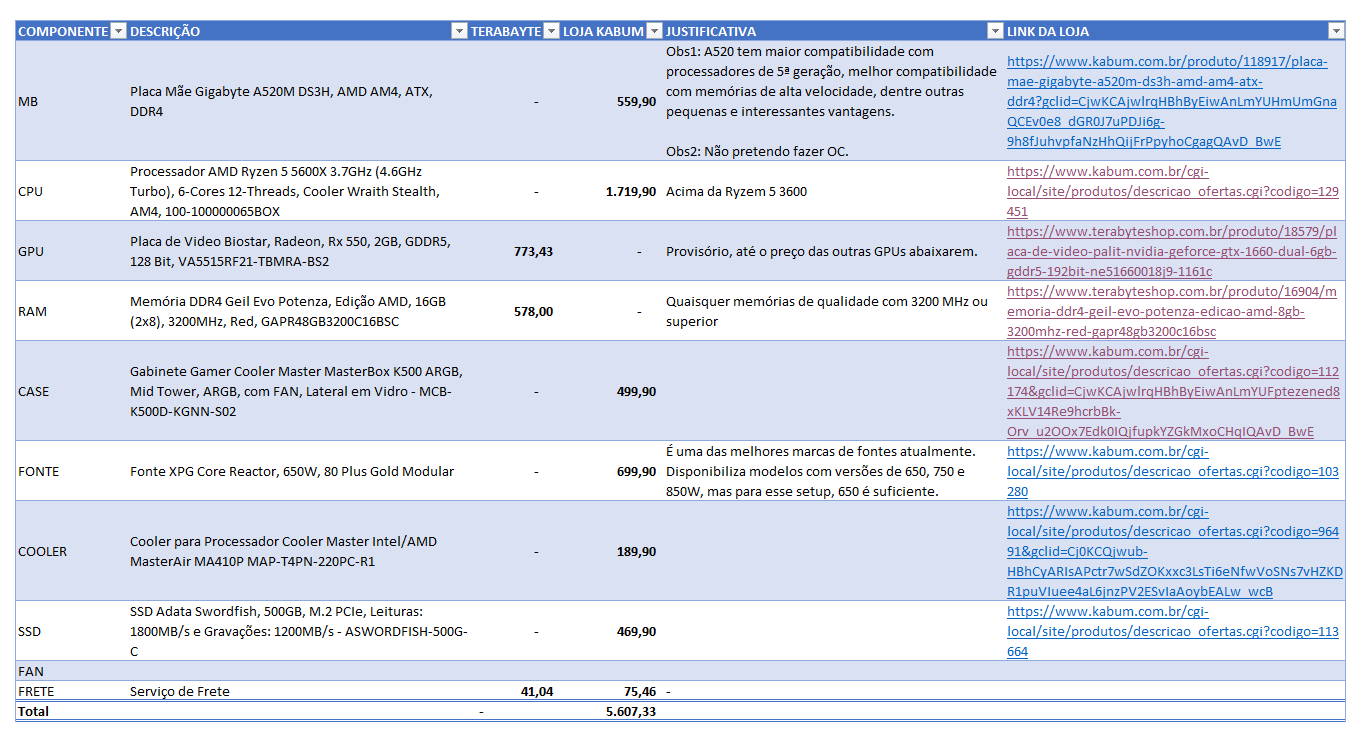
Task: Select the Placa de Video Biostar description
Action: point(298,251)
